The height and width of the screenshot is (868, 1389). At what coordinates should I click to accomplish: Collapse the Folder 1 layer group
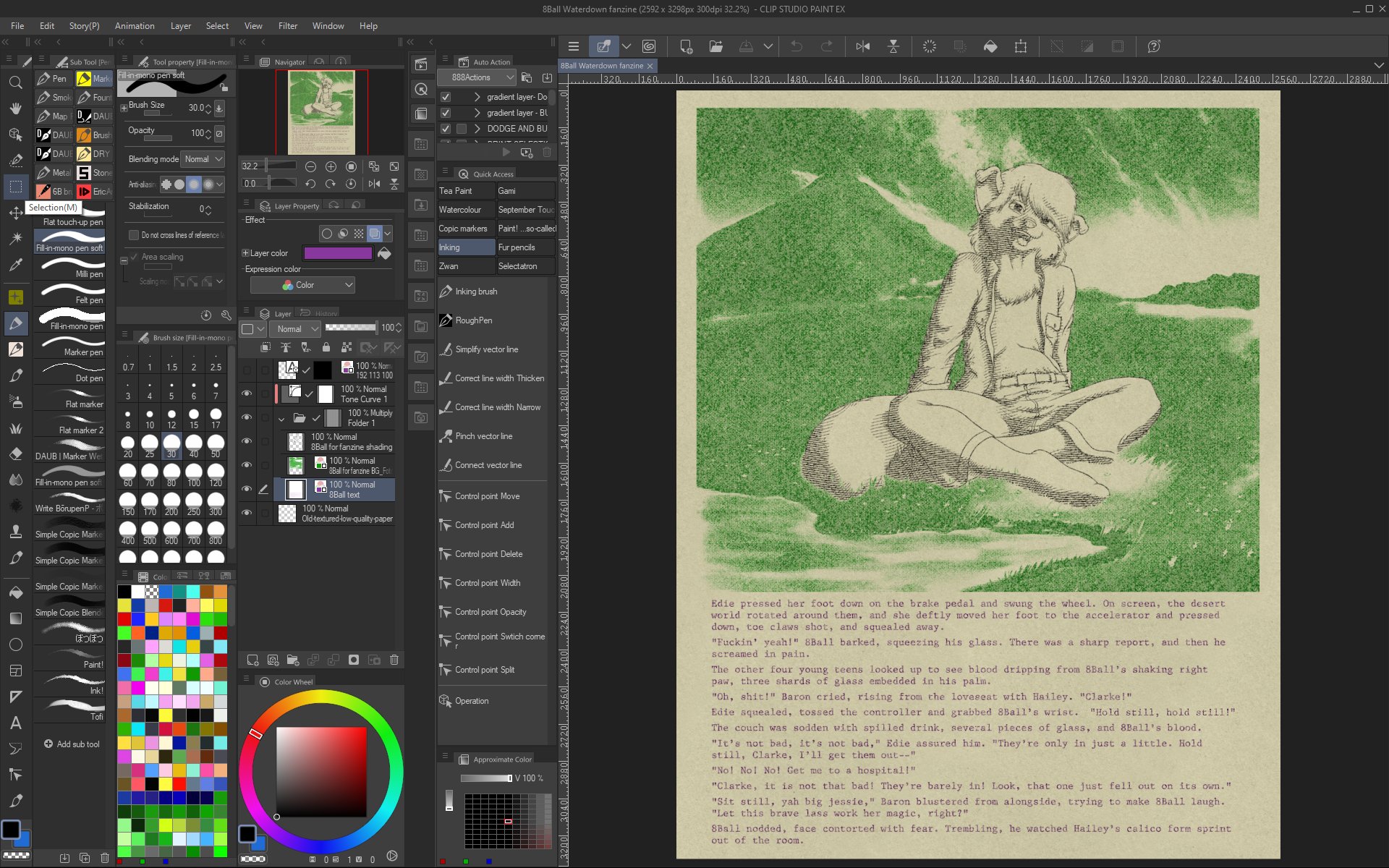point(281,418)
